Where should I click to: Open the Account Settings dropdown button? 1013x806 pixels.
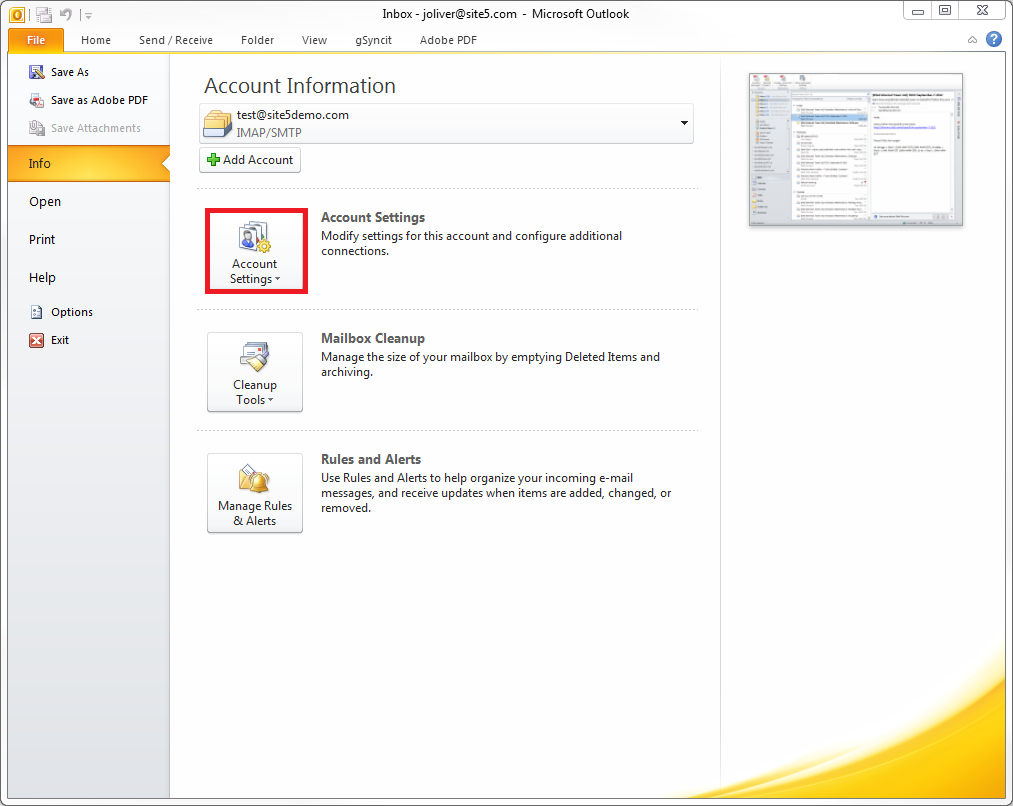255,252
